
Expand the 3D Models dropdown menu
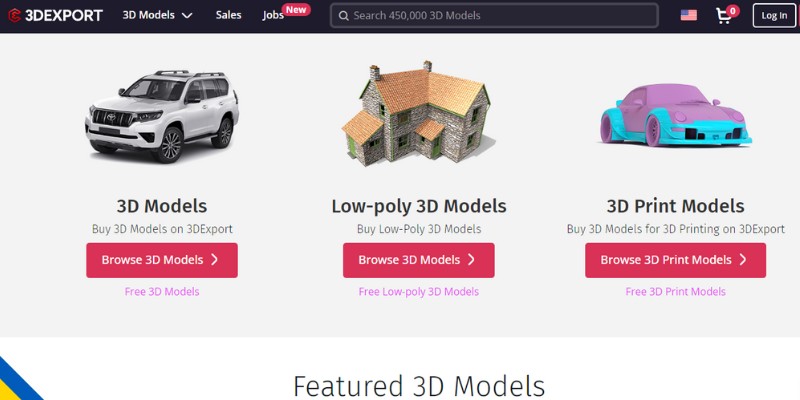click(x=157, y=15)
